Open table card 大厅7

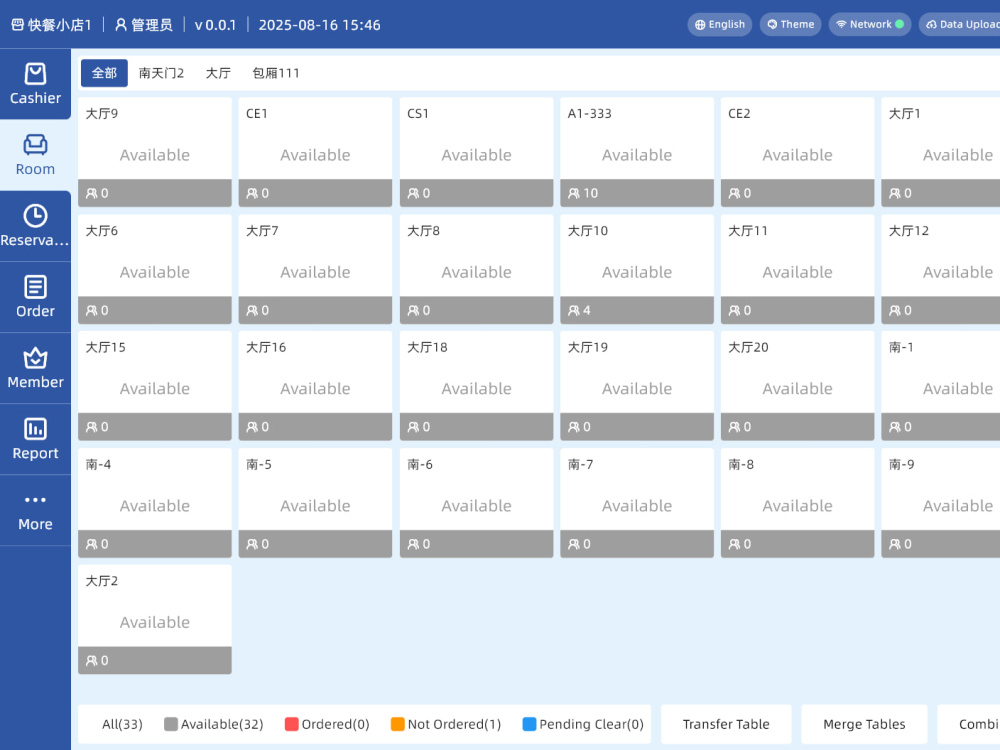point(315,269)
